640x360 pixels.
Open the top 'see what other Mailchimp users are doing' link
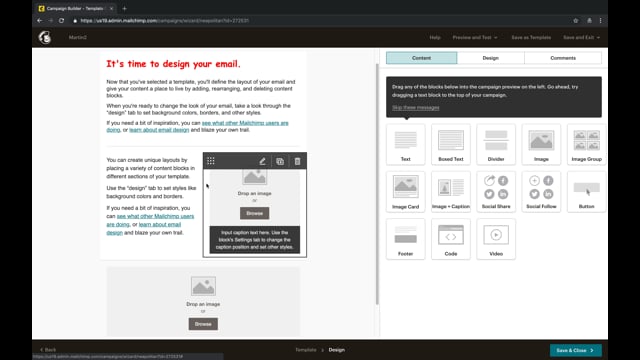click(245, 123)
